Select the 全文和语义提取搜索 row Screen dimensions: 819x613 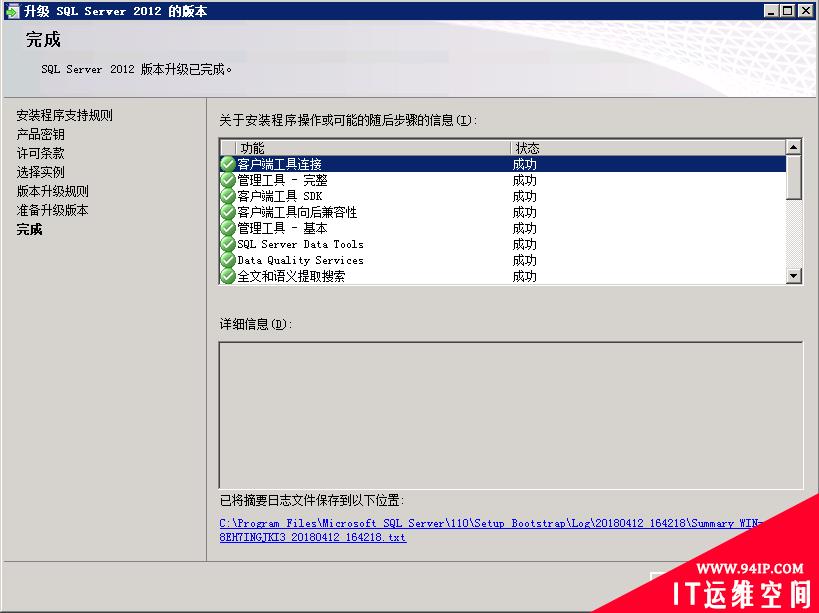502,276
